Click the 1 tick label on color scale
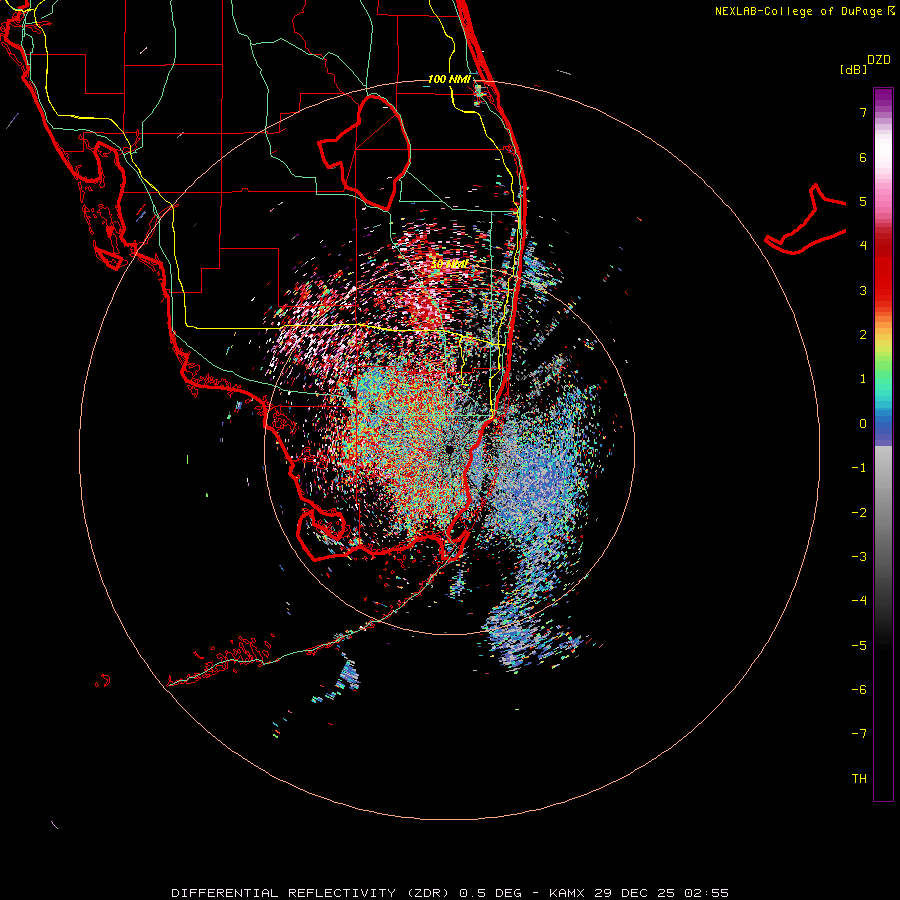This screenshot has height=900, width=900. pyautogui.click(x=863, y=379)
